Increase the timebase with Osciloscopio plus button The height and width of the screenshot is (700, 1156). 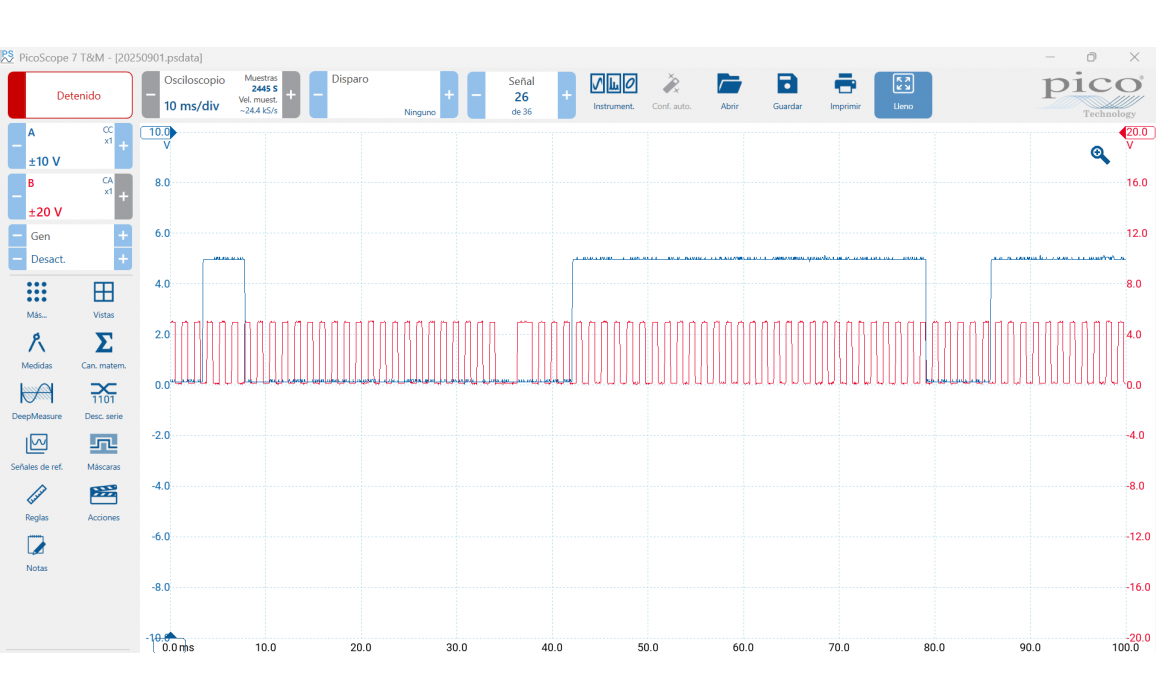point(291,95)
